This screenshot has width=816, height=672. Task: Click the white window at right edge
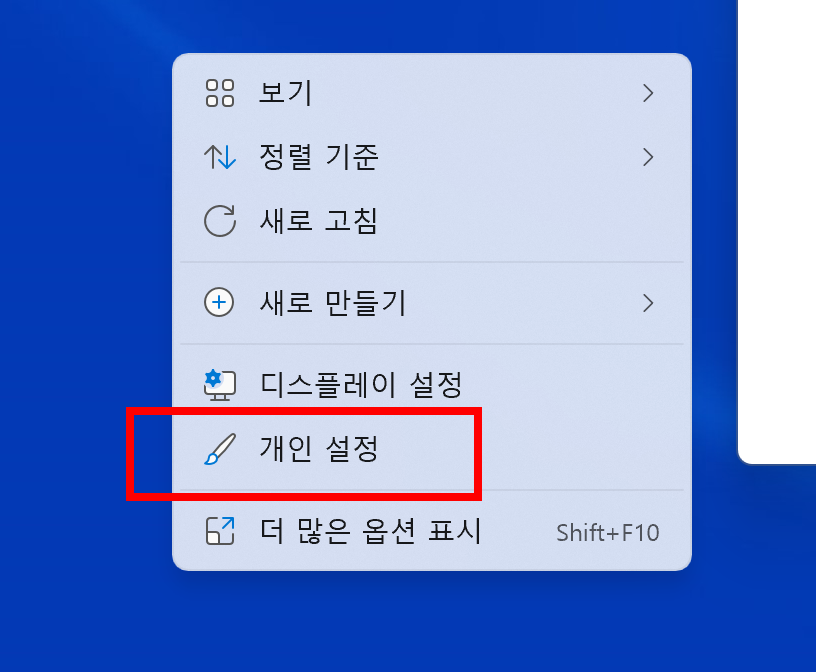tap(777, 229)
